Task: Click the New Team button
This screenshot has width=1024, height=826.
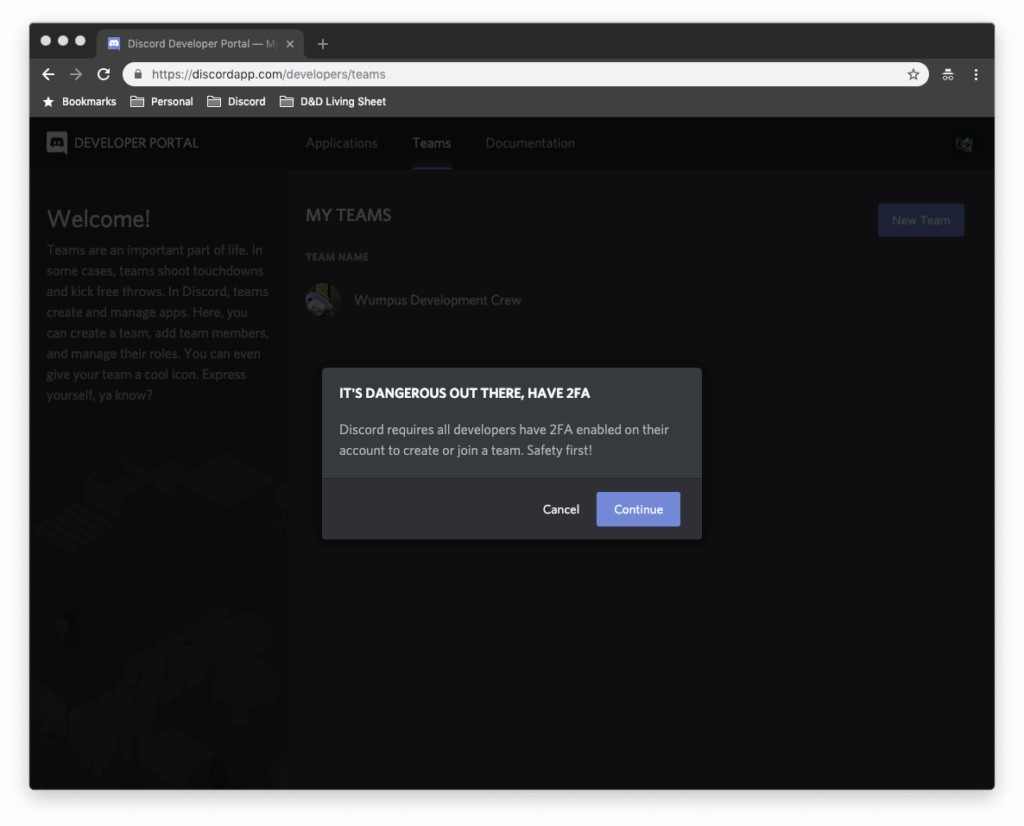Action: 921,221
